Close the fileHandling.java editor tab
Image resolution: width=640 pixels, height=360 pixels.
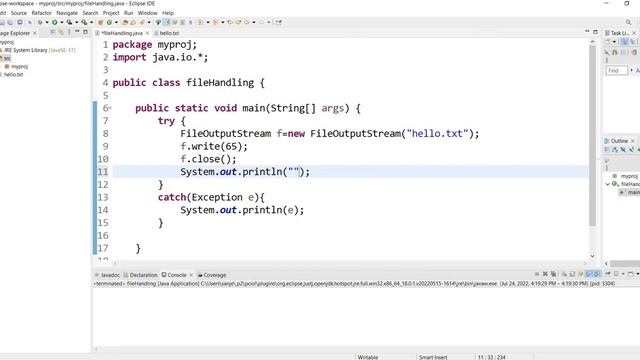pyautogui.click(x=147, y=33)
